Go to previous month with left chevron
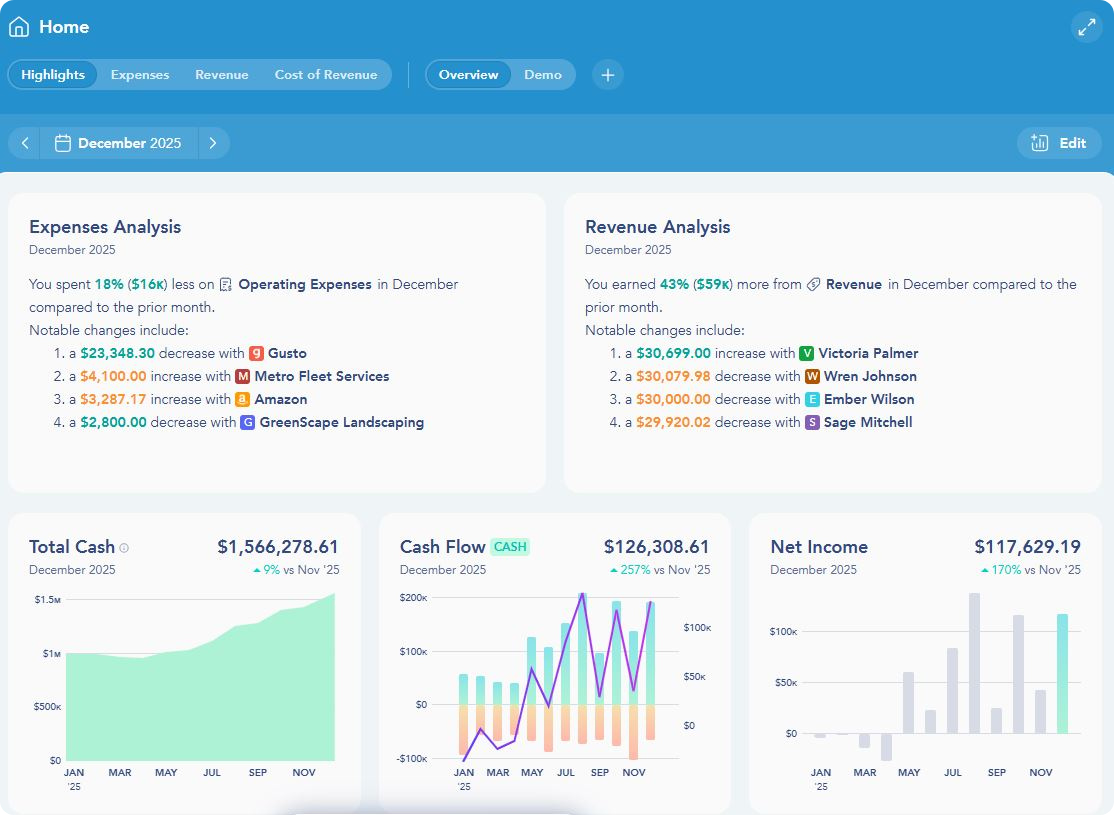This screenshot has height=829, width=1114. (x=25, y=143)
